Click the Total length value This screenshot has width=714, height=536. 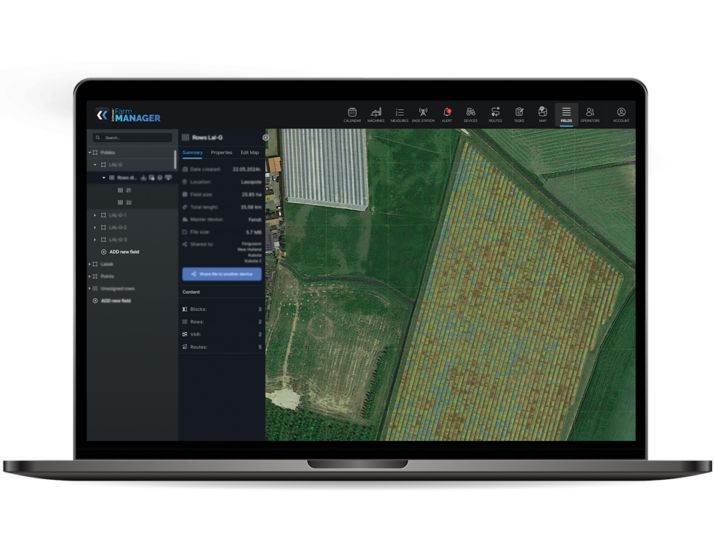coord(251,207)
